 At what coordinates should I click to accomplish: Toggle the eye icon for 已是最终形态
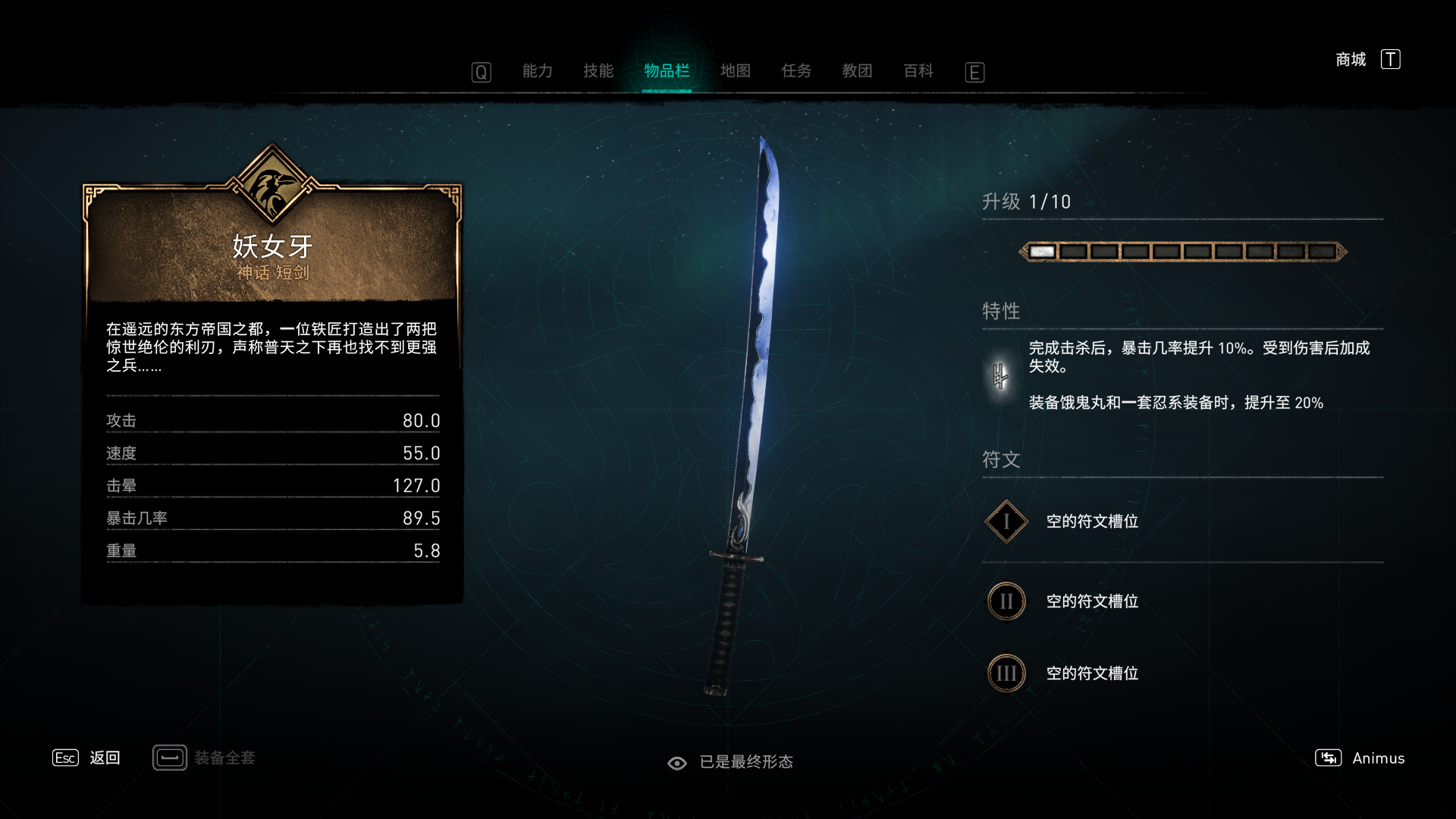[677, 763]
